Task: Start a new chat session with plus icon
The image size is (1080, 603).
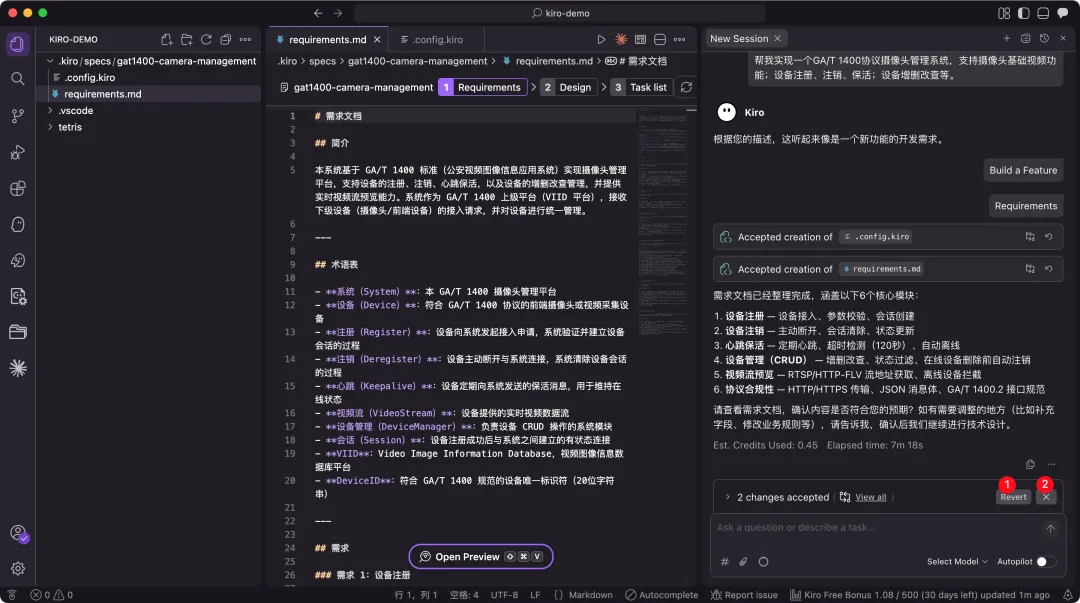Action: [x=1006, y=39]
